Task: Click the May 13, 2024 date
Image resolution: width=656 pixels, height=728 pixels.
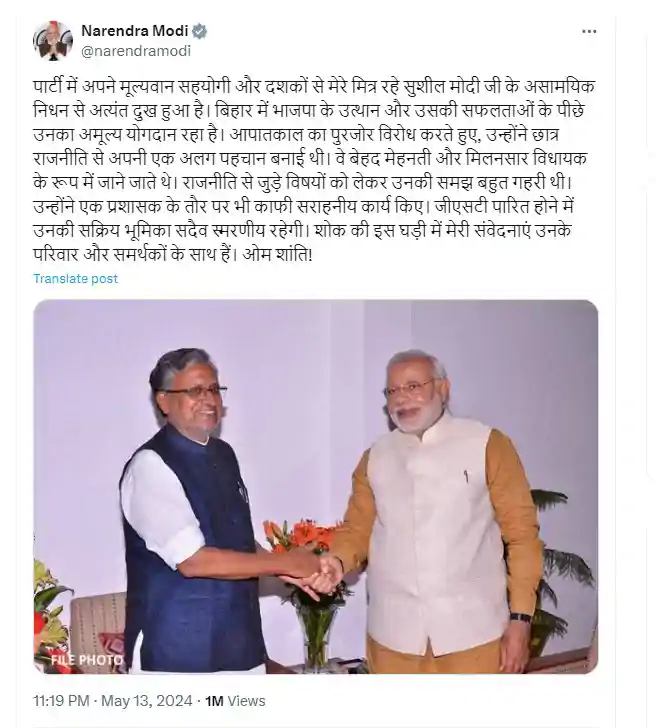Action: pyautogui.click(x=147, y=701)
